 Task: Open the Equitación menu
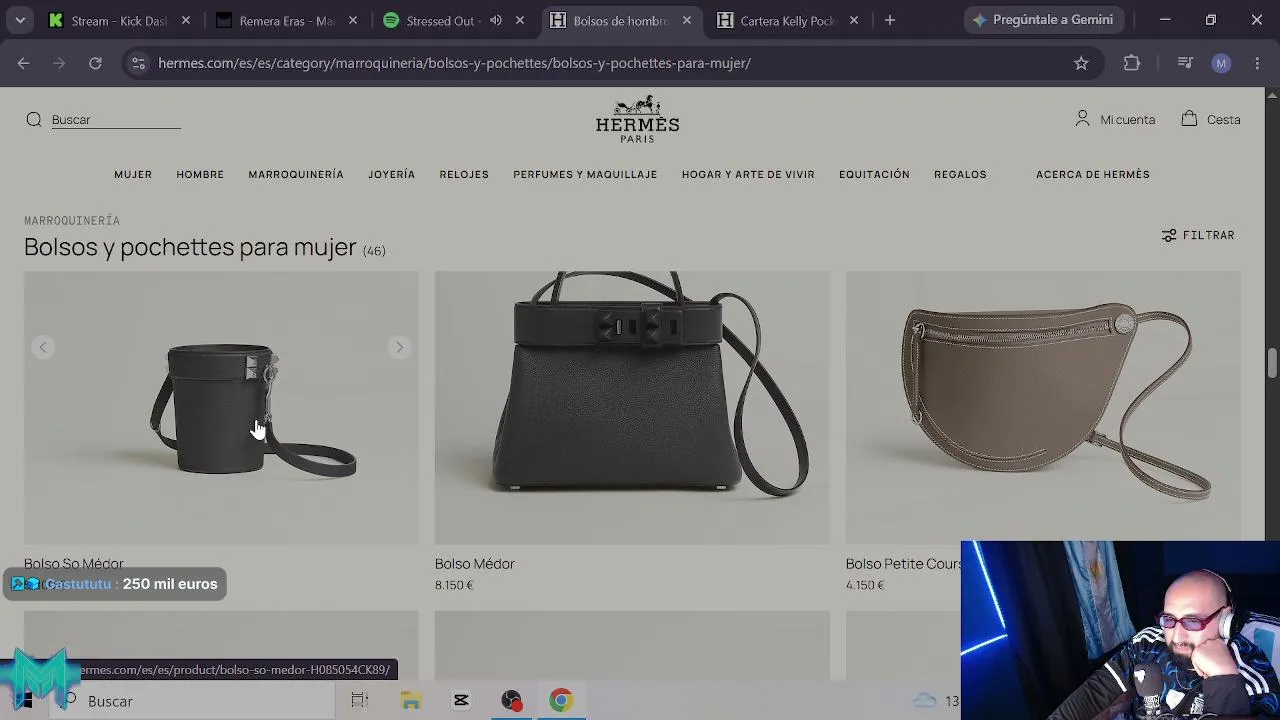pos(874,174)
